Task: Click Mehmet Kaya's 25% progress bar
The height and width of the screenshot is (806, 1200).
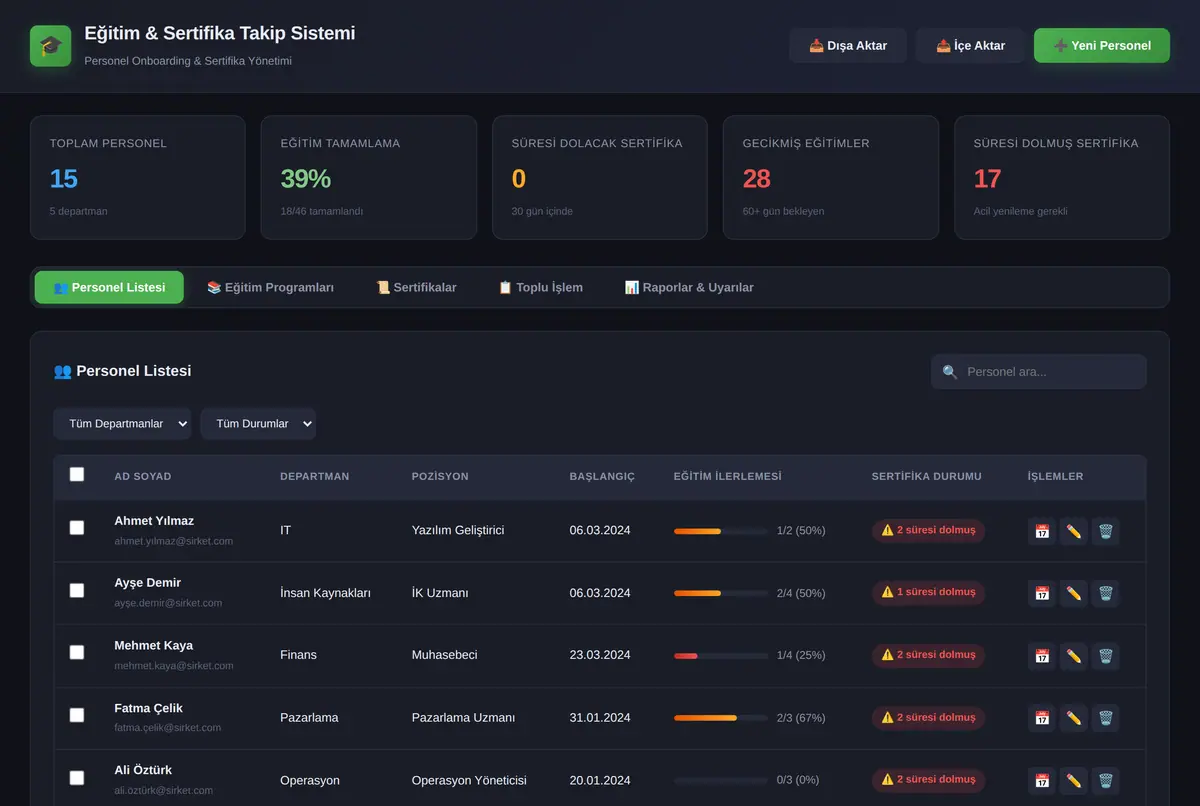Action: tap(721, 656)
